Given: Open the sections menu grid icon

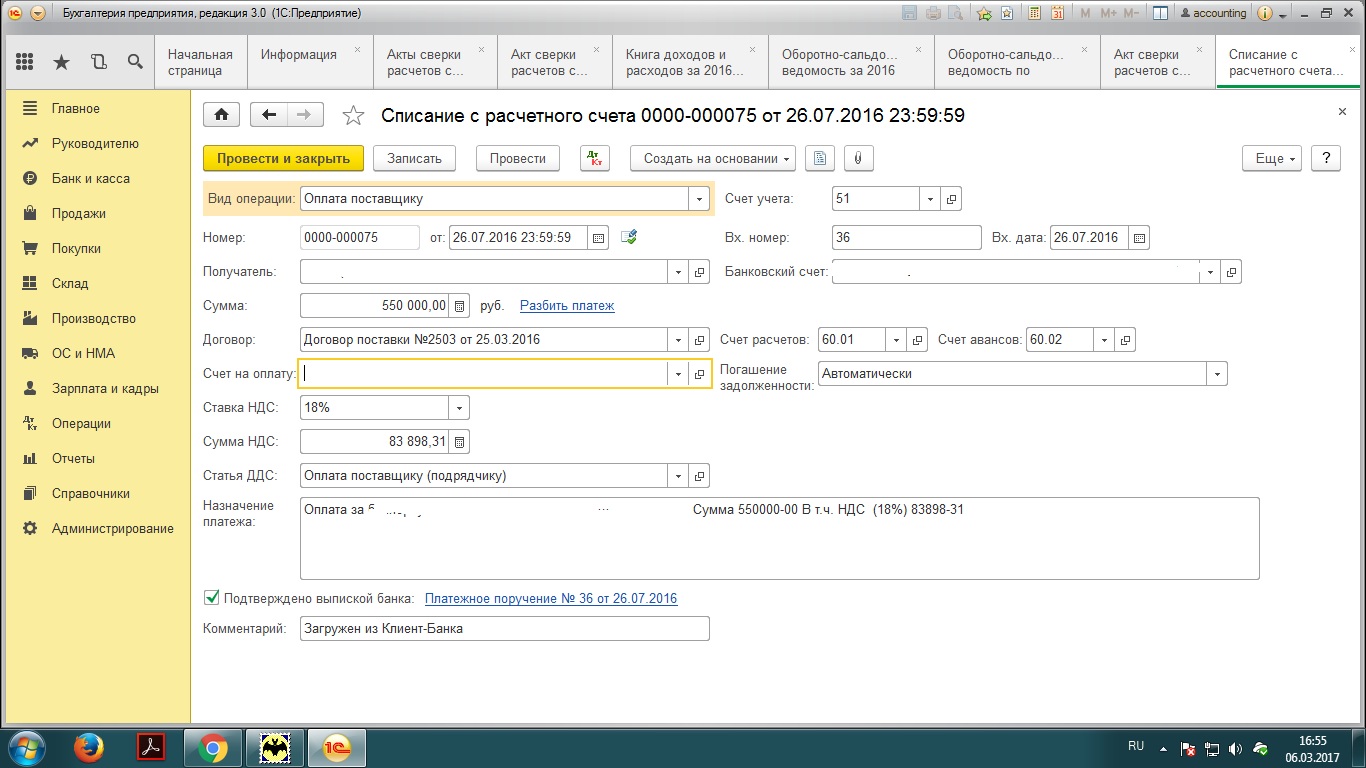Looking at the screenshot, I should [x=25, y=62].
